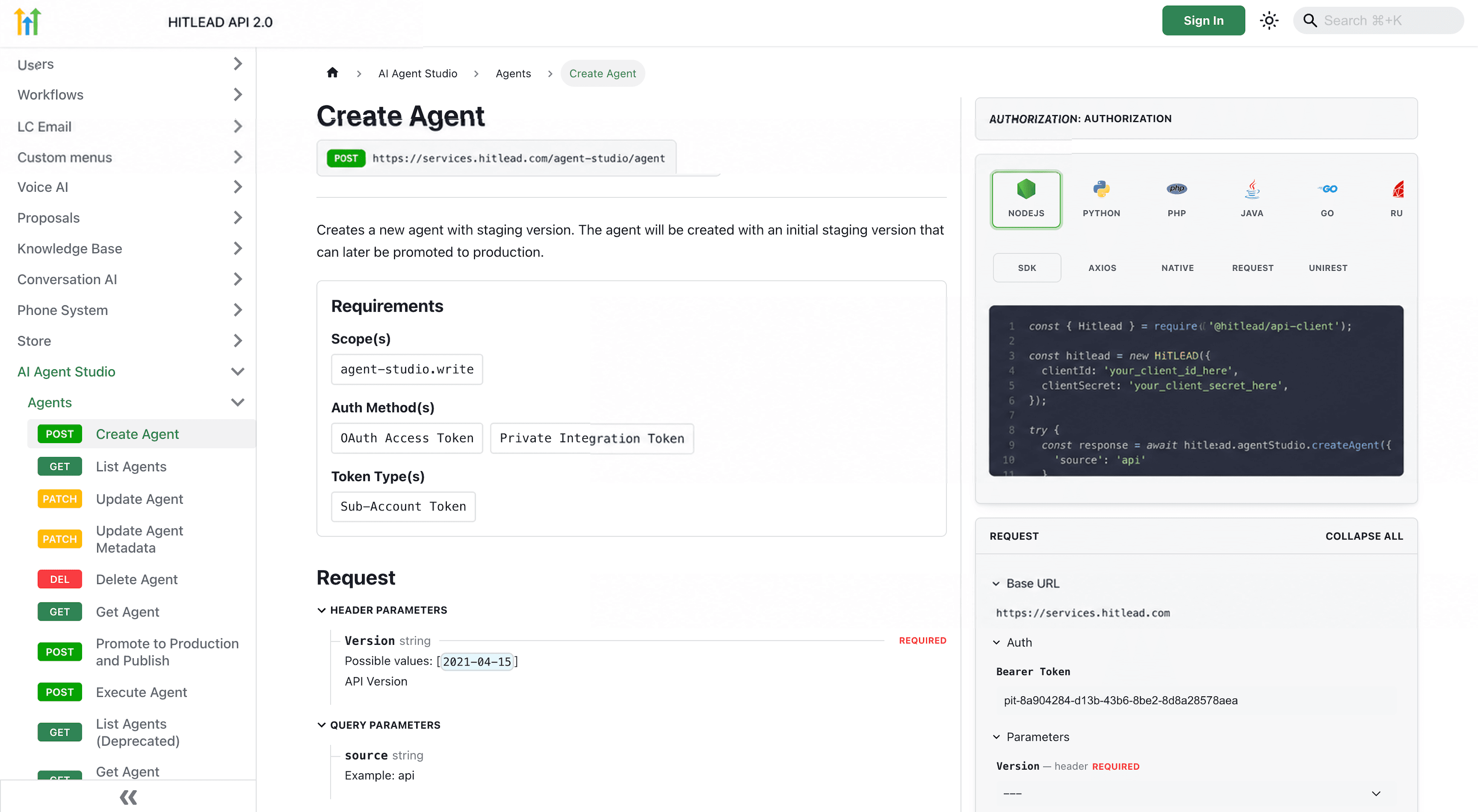
Task: Click the GET badge beside List Agents
Action: [60, 466]
